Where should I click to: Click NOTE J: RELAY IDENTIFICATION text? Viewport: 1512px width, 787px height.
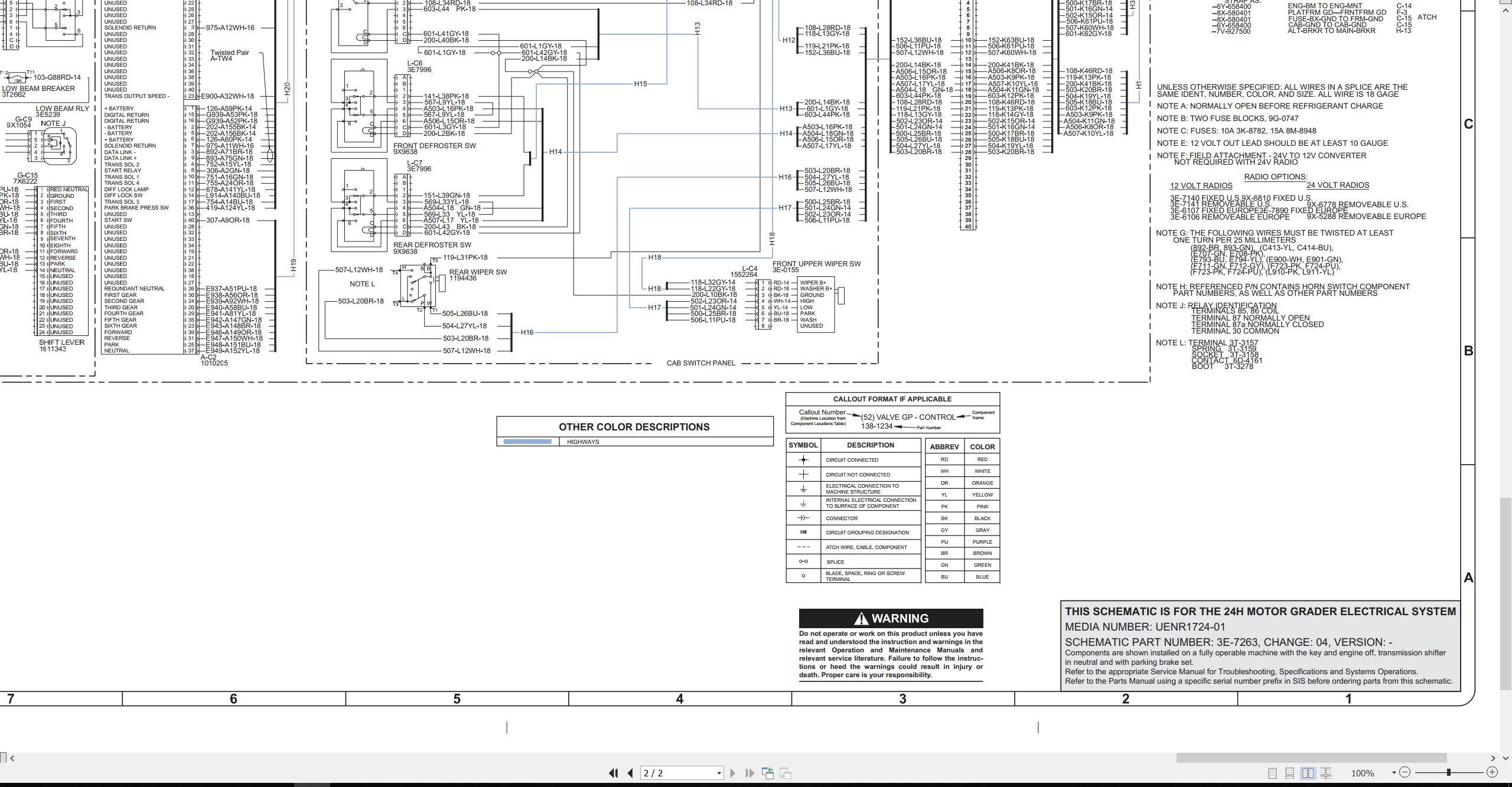tap(1216, 306)
